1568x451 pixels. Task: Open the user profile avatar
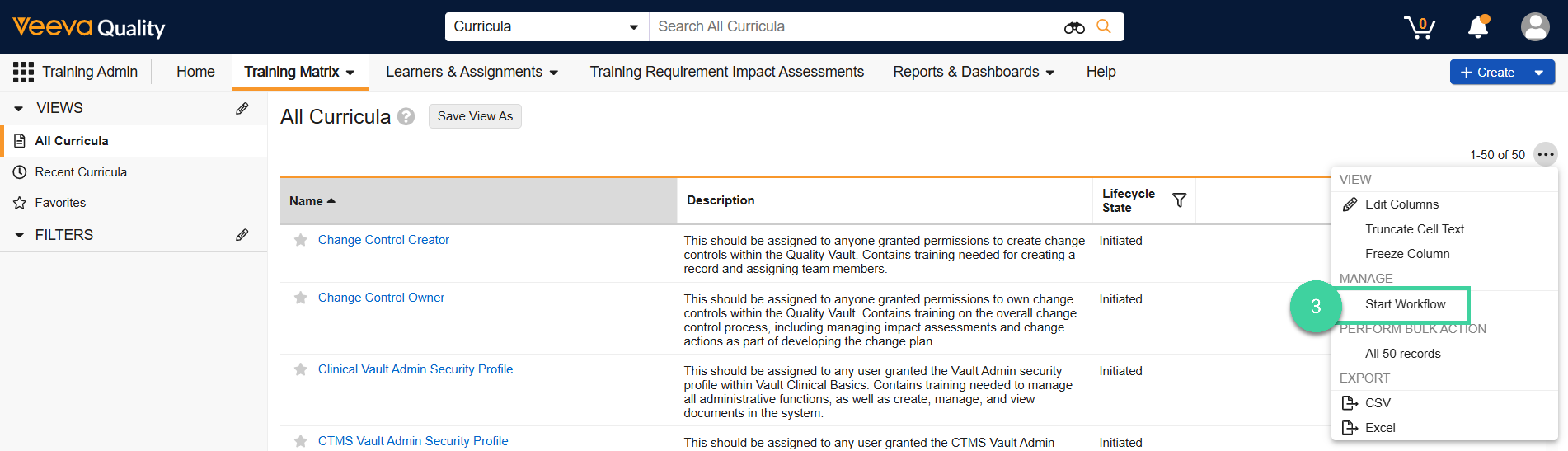pos(1534,27)
